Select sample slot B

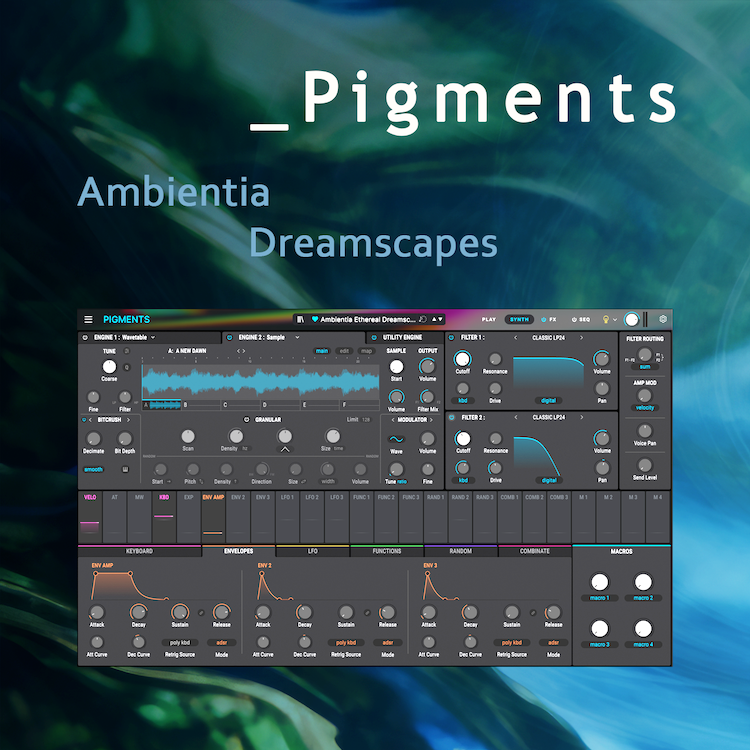[x=201, y=405]
